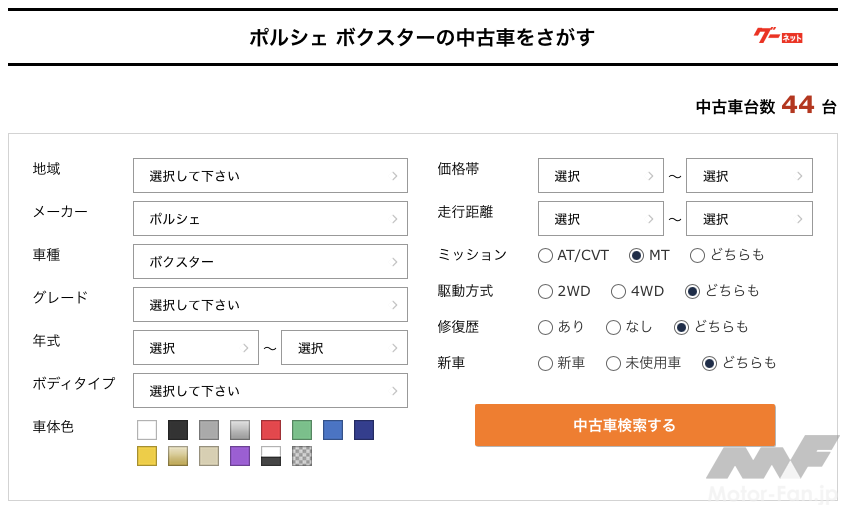850x515 pixels.
Task: Choose the 未使用車 radio button
Action: 613,363
